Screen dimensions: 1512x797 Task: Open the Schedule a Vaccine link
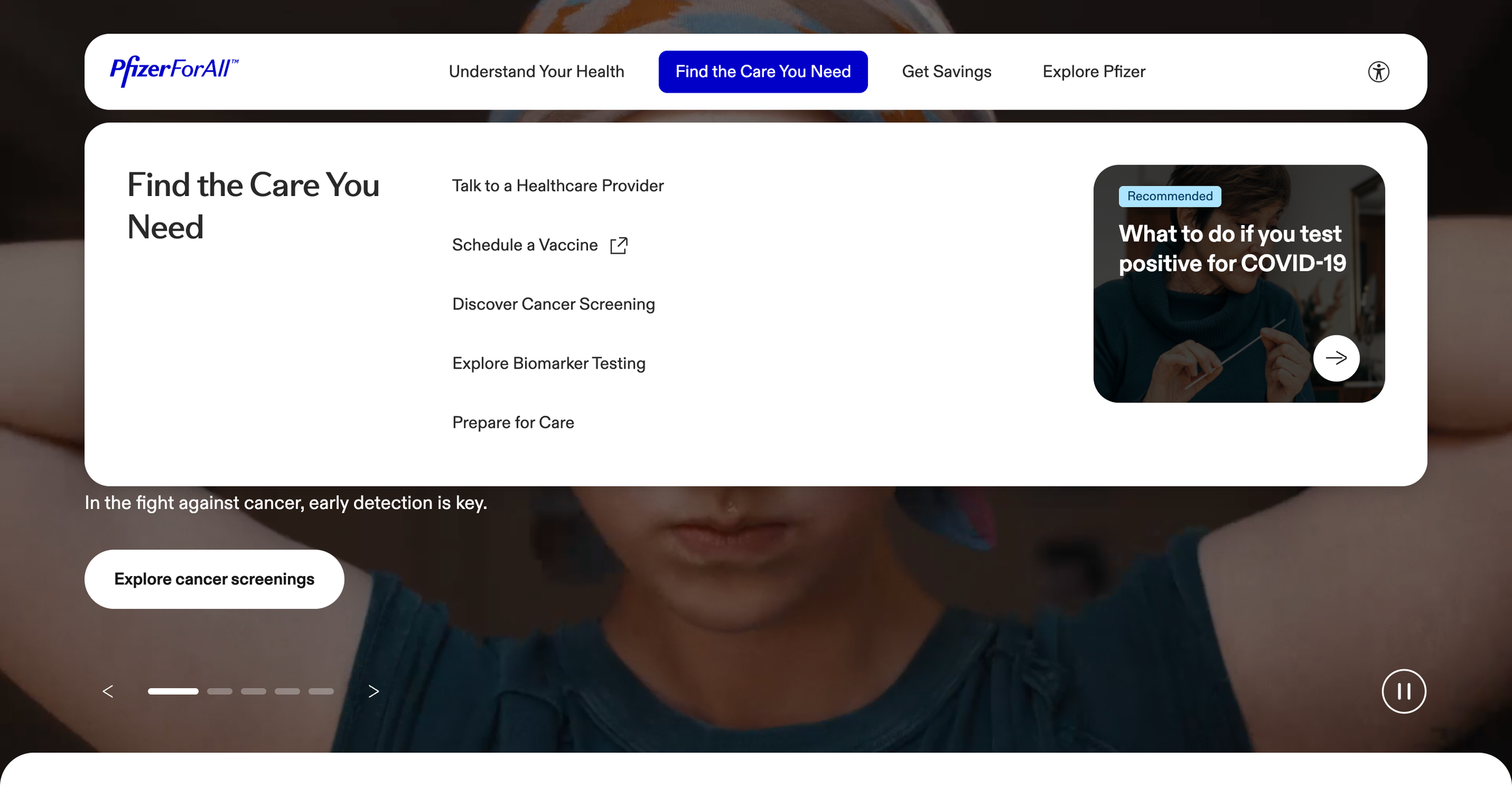coord(525,245)
